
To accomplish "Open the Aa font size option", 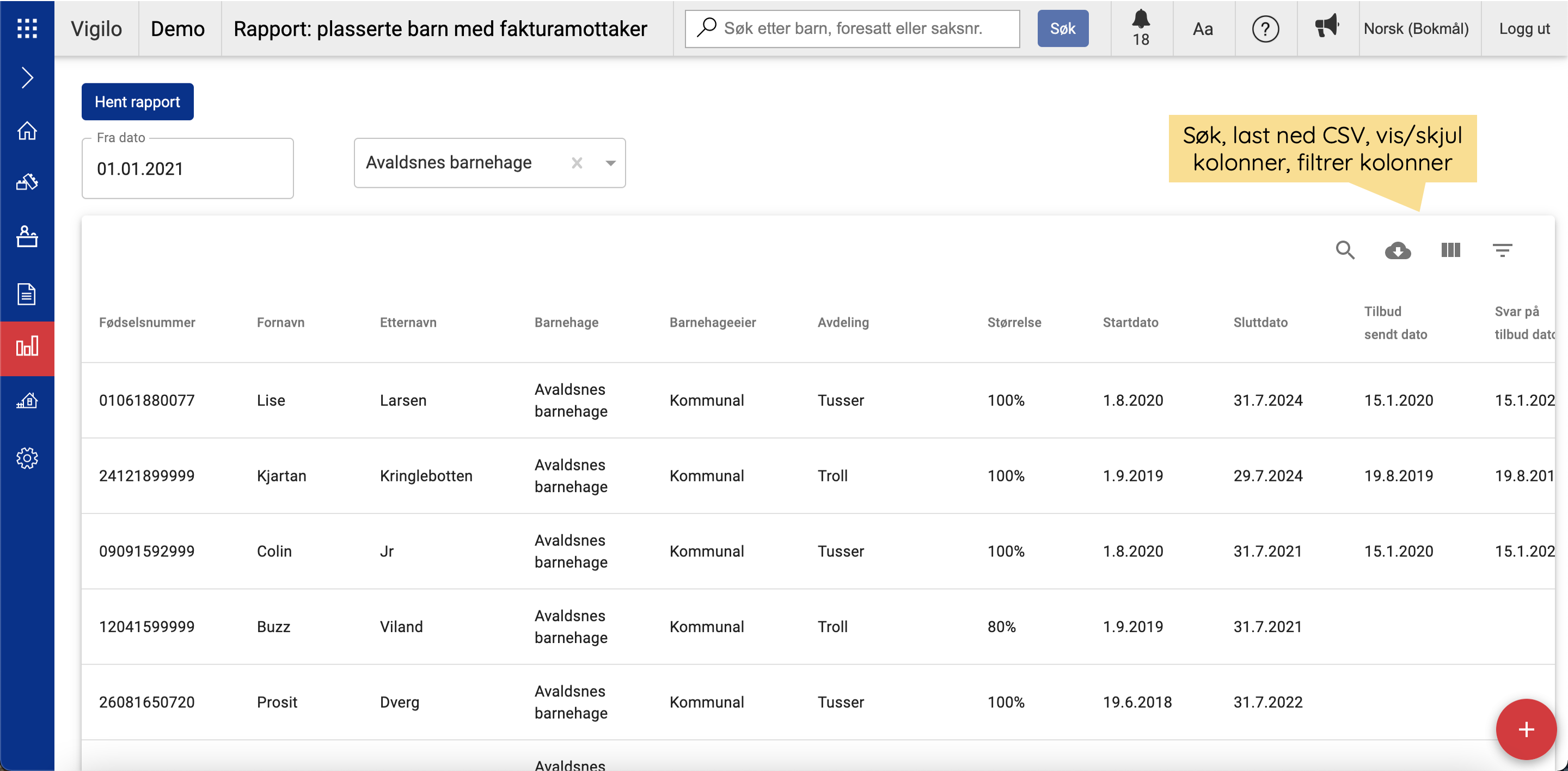I will 1203,29.
